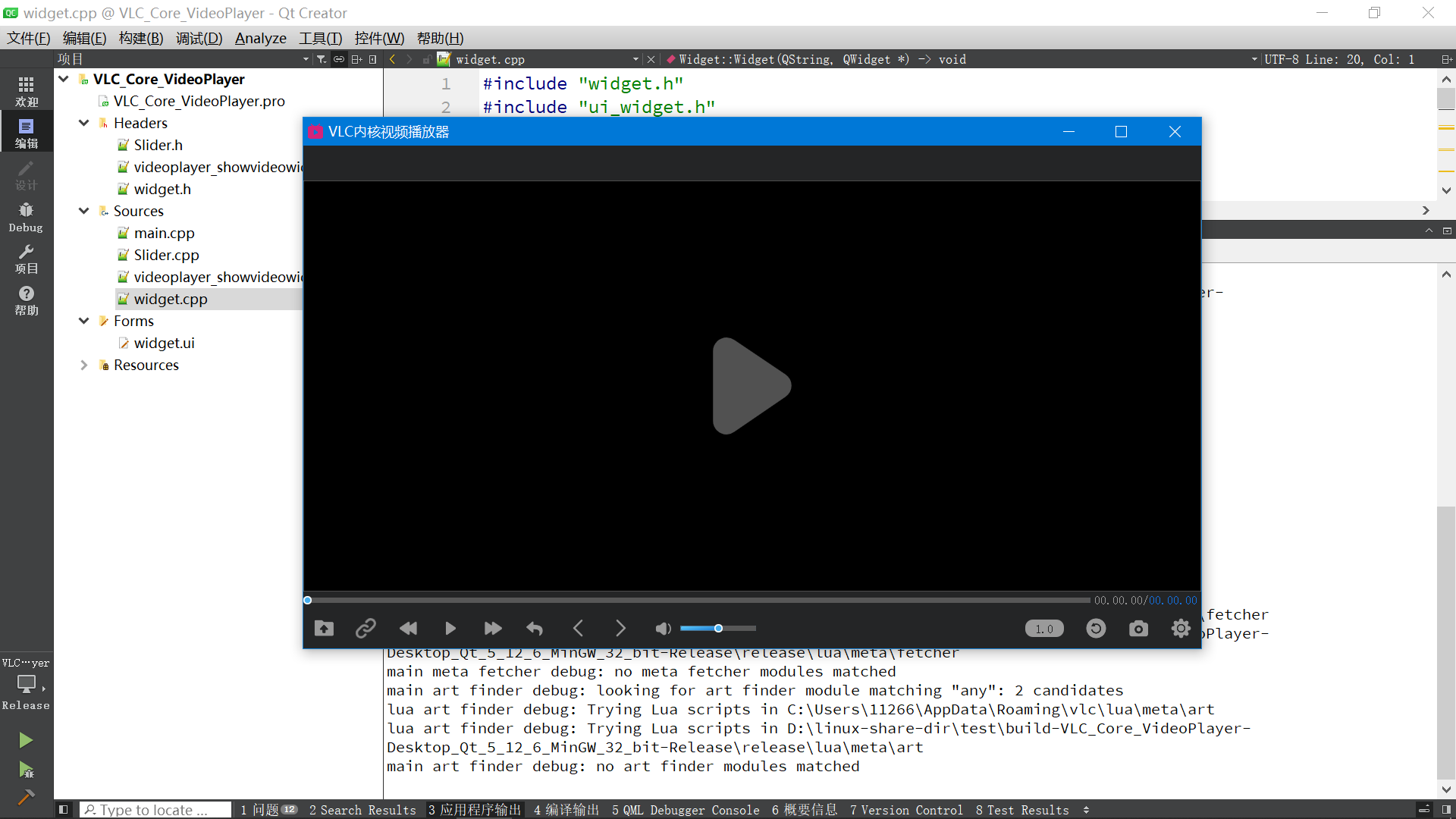Switch to the 编译输出 output tab
This screenshot has width=1456, height=819.
point(566,809)
